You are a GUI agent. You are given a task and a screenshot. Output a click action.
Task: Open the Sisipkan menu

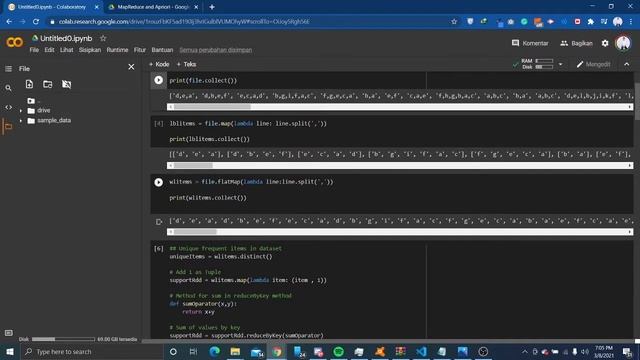pos(90,50)
